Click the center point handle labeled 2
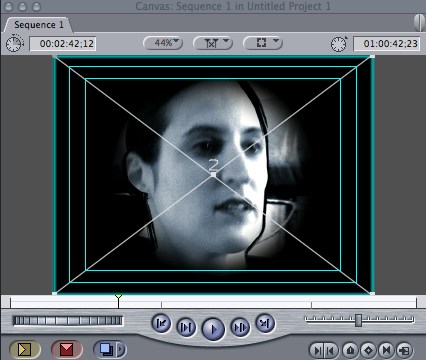The width and height of the screenshot is (426, 360). 213,174
